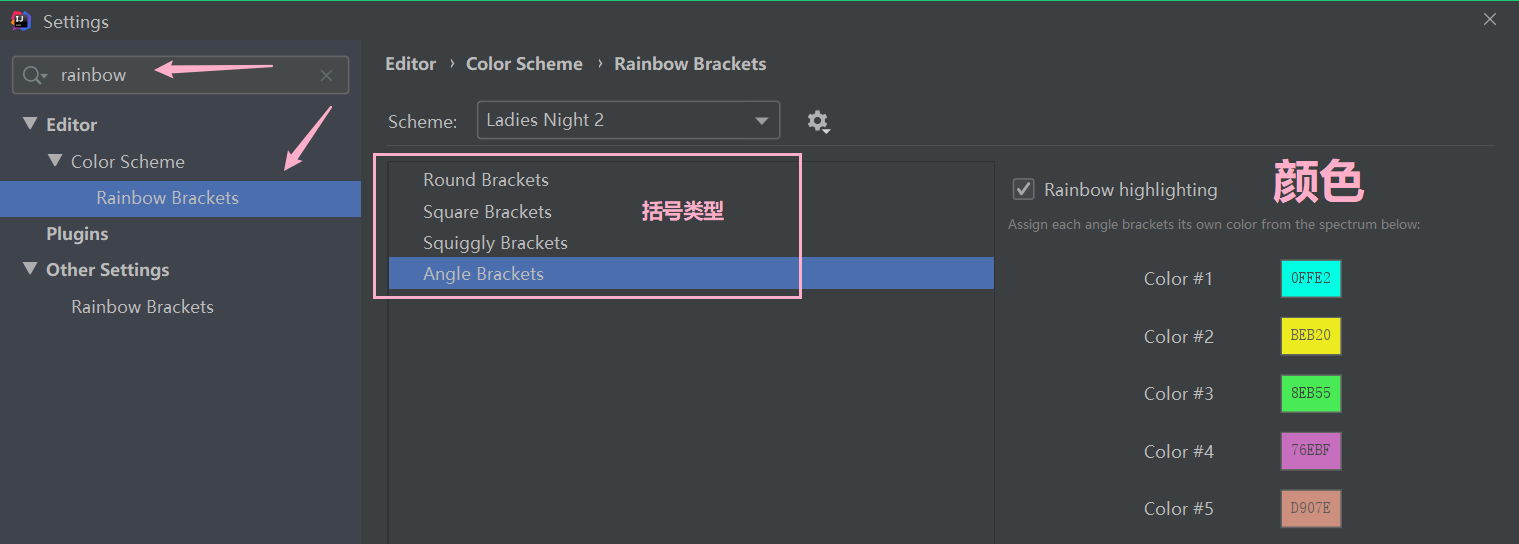This screenshot has height=544, width=1519.
Task: Collapse the Editor tree node
Action: coord(29,125)
